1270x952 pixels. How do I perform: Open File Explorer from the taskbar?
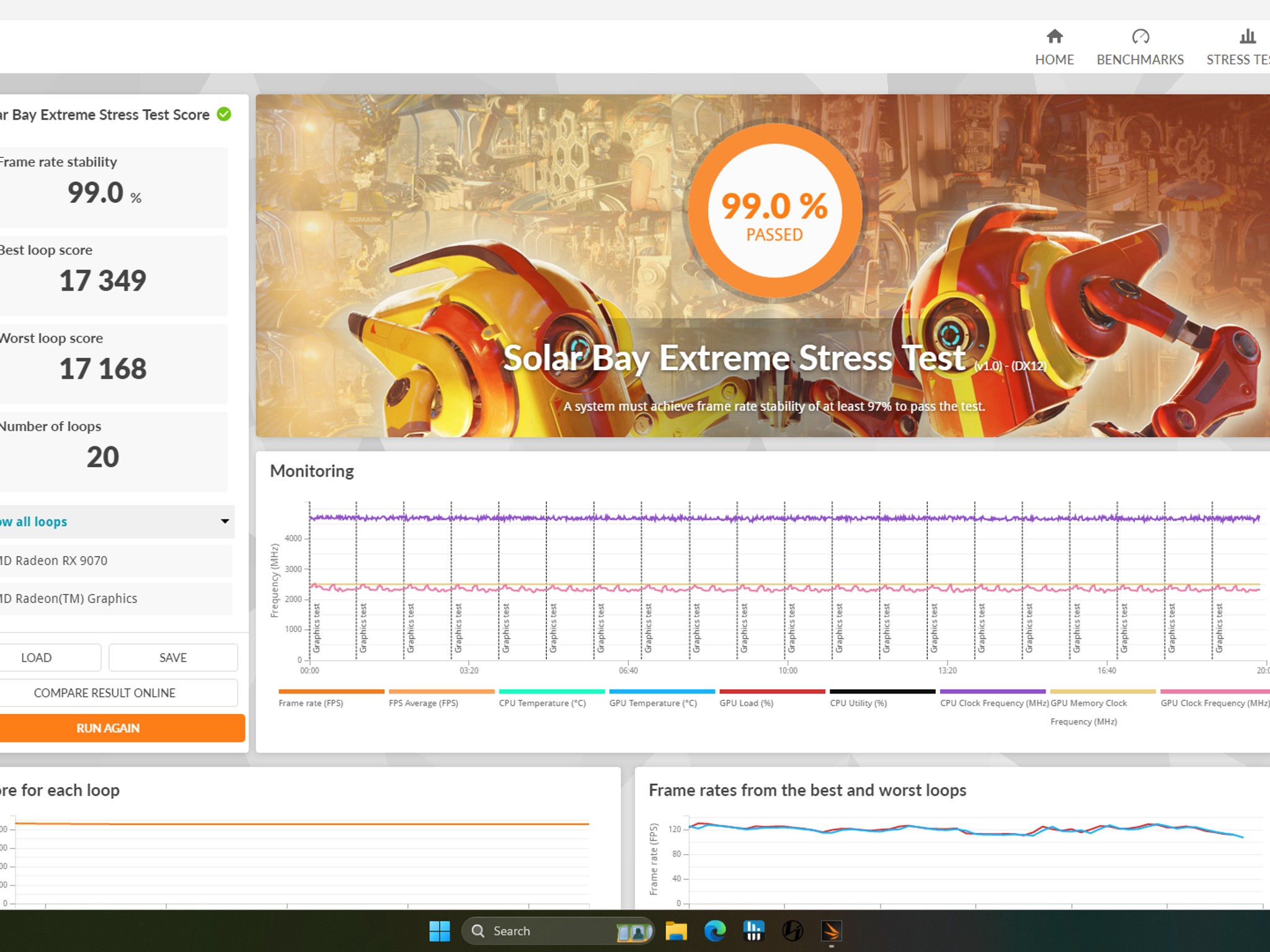coord(676,931)
